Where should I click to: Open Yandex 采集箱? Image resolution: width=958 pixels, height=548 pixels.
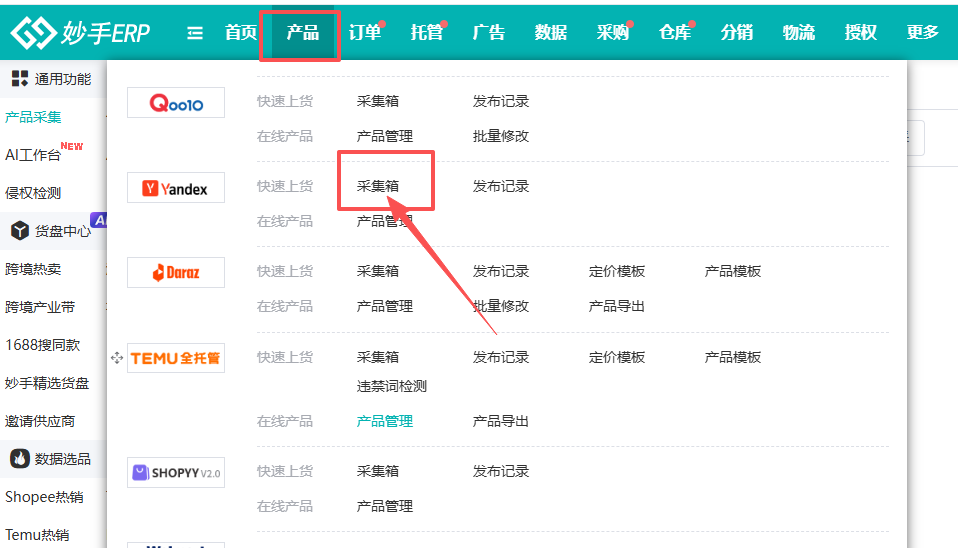tap(378, 186)
